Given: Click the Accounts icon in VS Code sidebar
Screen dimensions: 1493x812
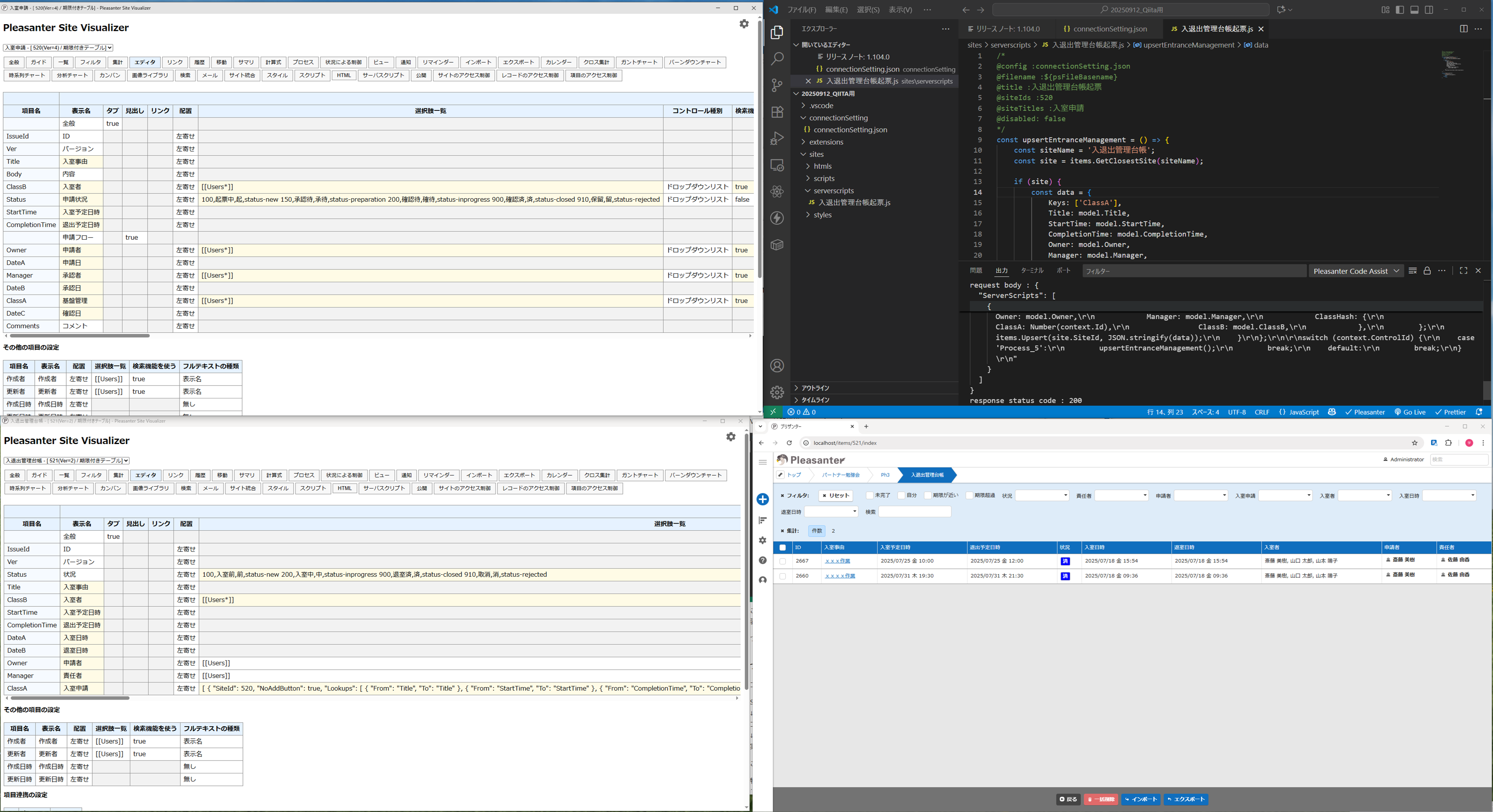Looking at the screenshot, I should tap(777, 366).
